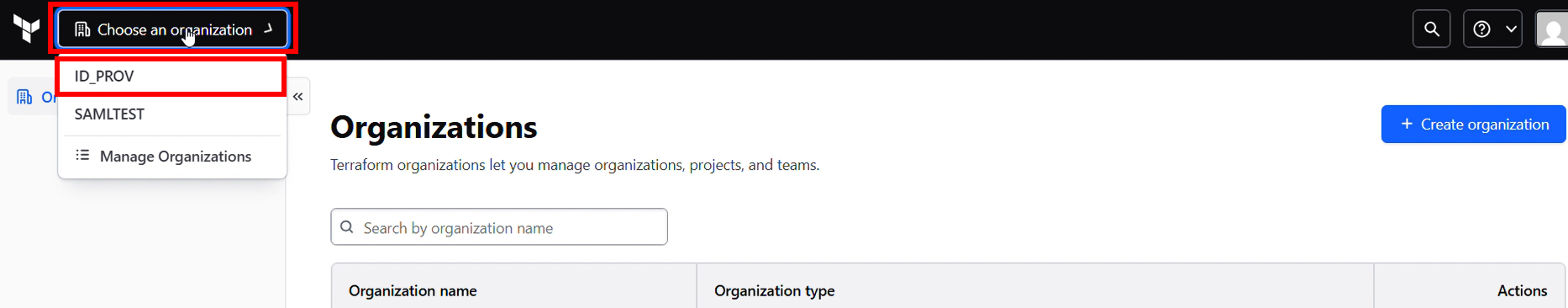The height and width of the screenshot is (308, 1568).
Task: Expand the help menu chevron
Action: click(1511, 29)
